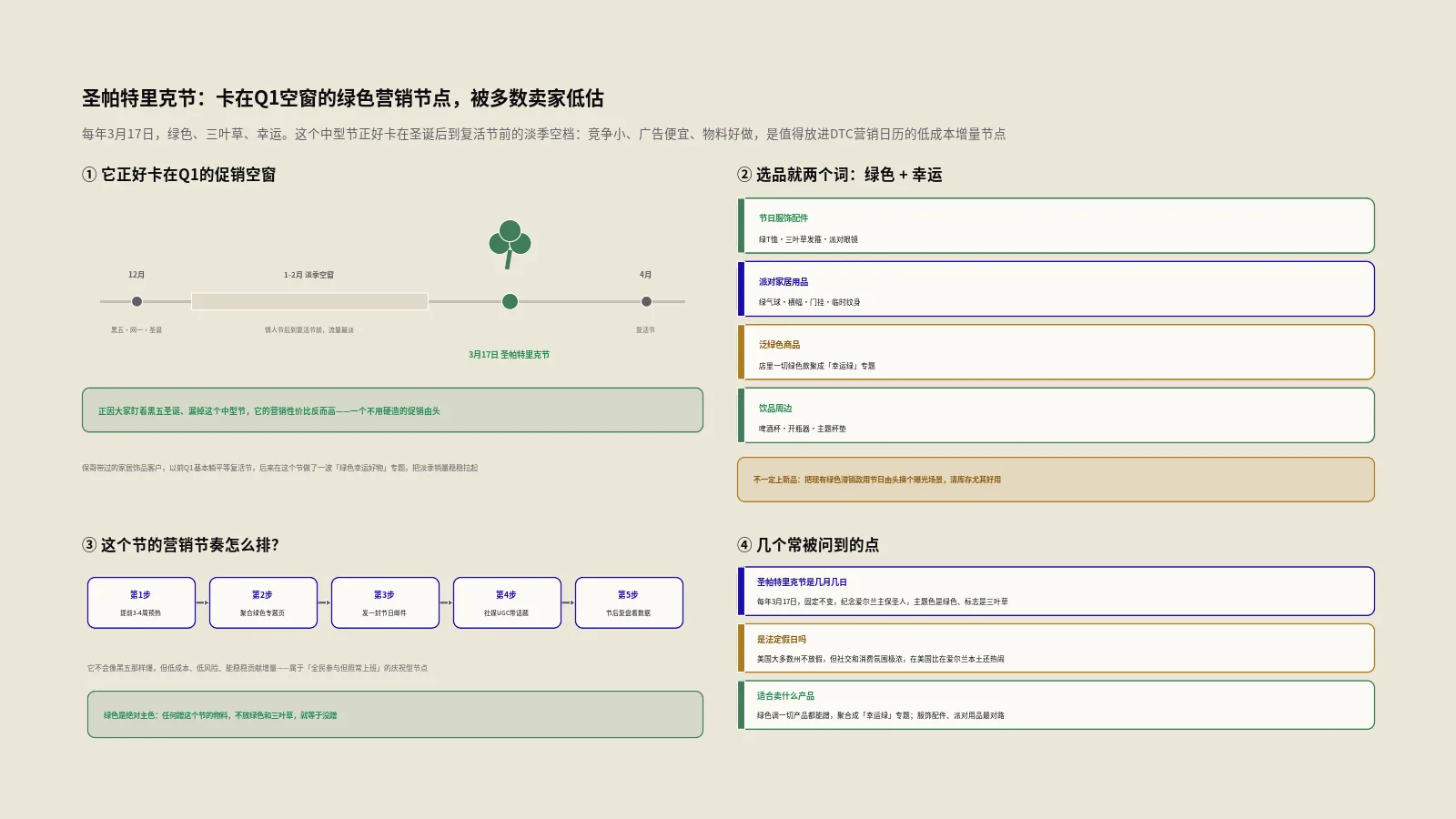Click the arrow between 第4步 and 第5步
Screen dimensions: 1456x819
[568, 602]
